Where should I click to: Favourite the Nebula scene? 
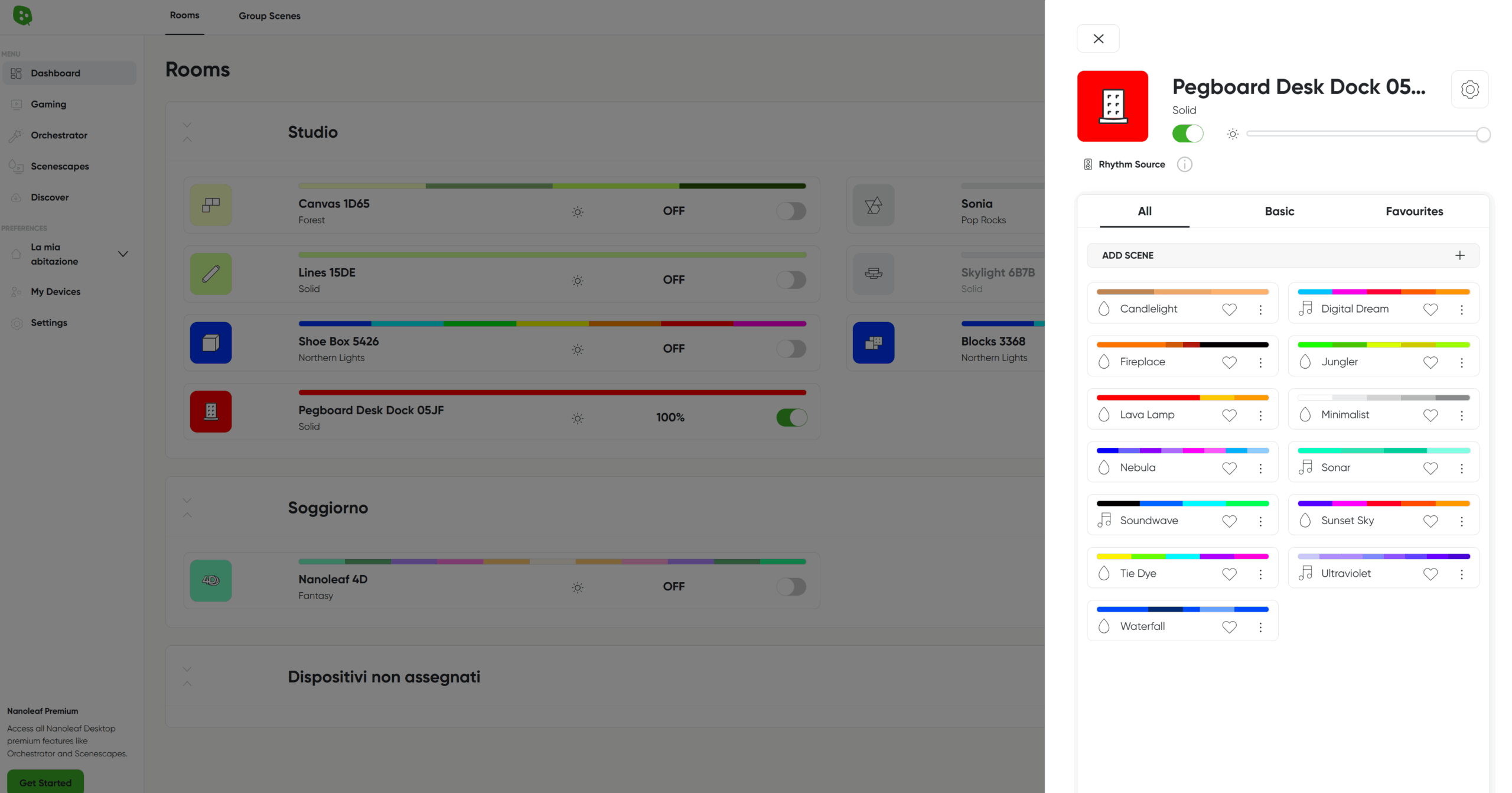click(1229, 468)
